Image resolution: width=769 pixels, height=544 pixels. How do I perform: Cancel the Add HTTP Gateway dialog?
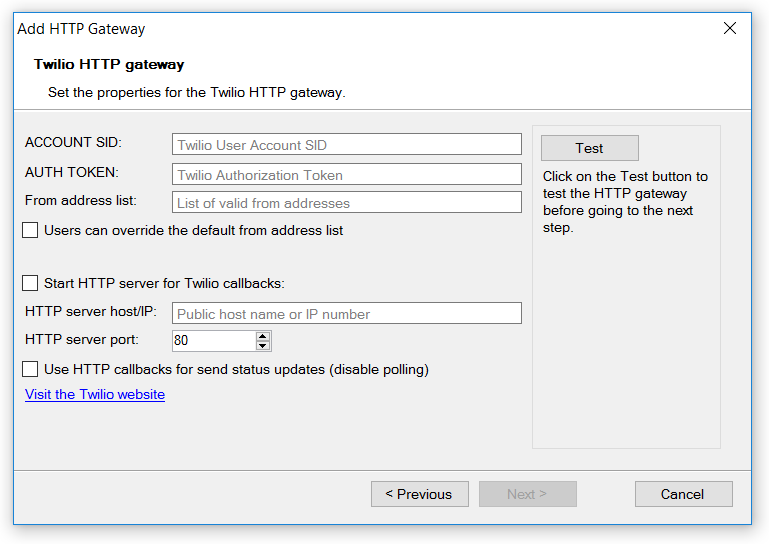(x=683, y=494)
